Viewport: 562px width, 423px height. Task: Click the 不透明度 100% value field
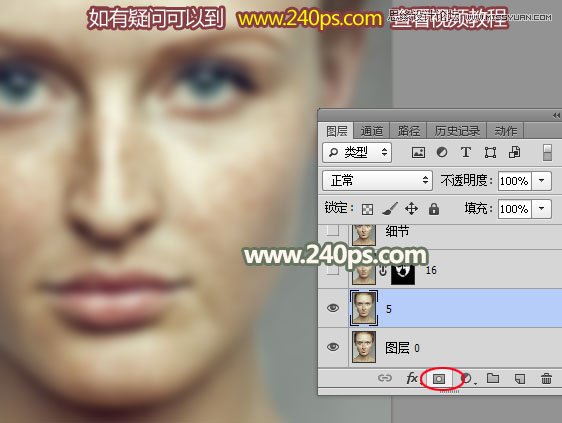514,181
